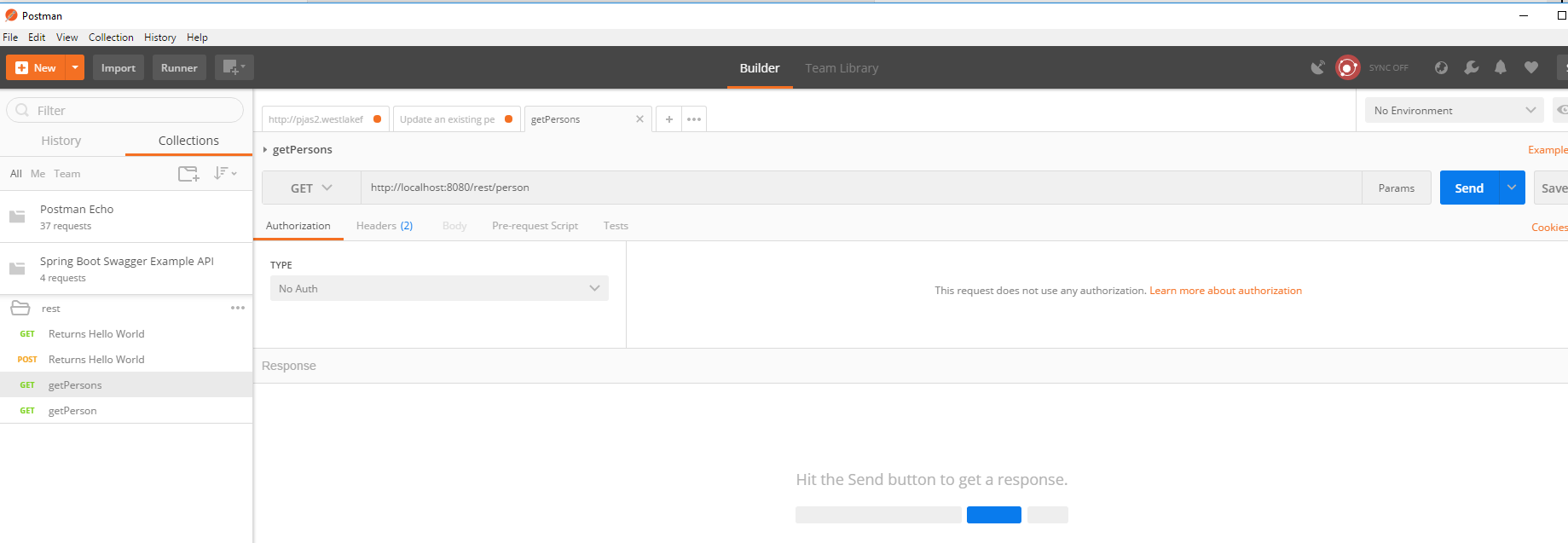
Task: Open the browse globe icon
Action: click(x=1441, y=67)
